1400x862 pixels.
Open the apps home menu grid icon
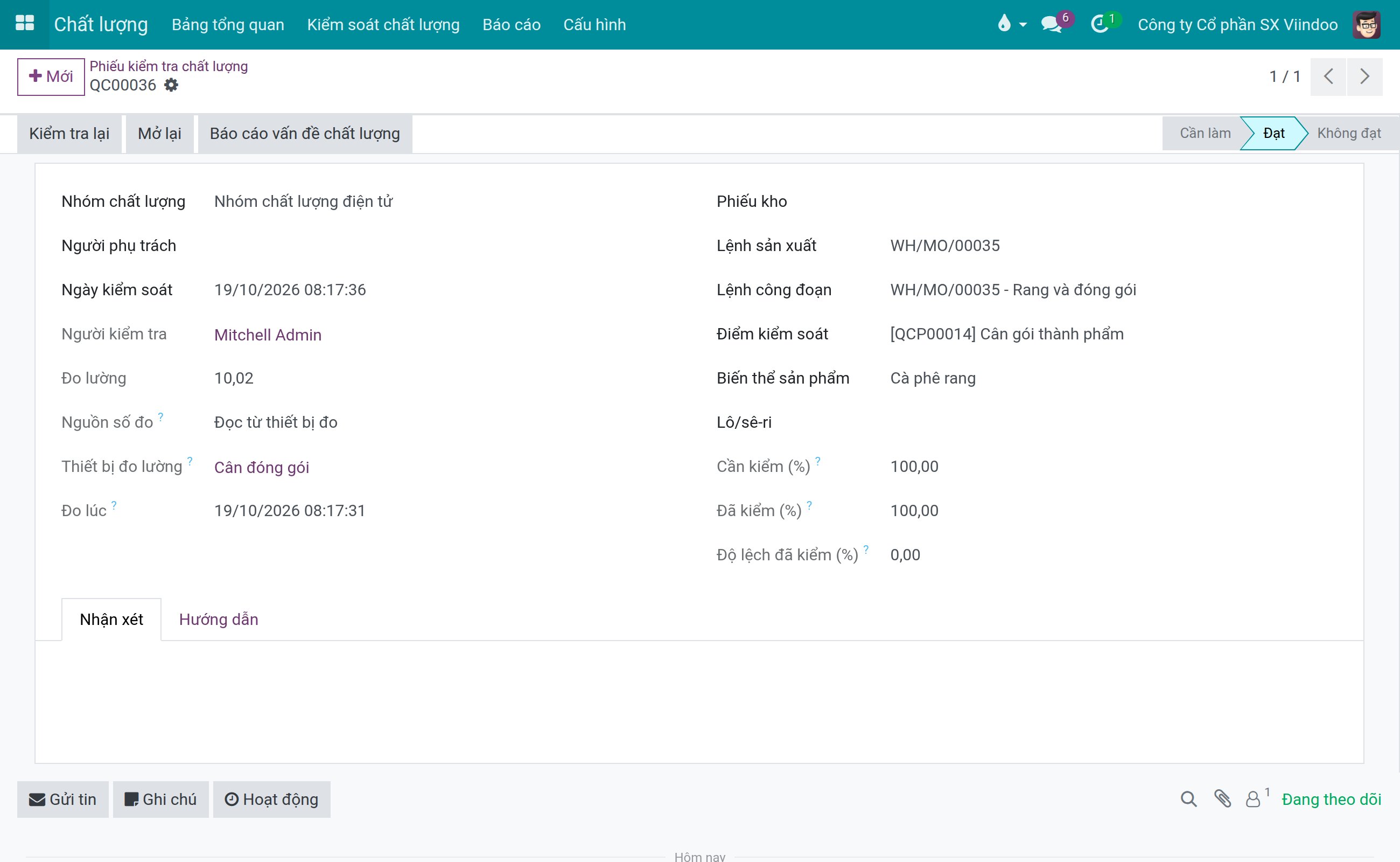25,24
